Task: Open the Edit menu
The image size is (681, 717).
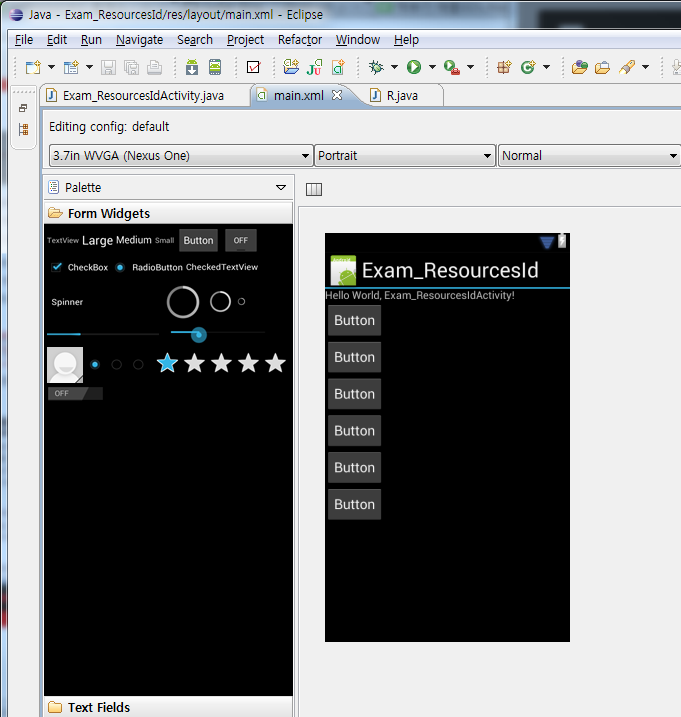Action: (57, 40)
